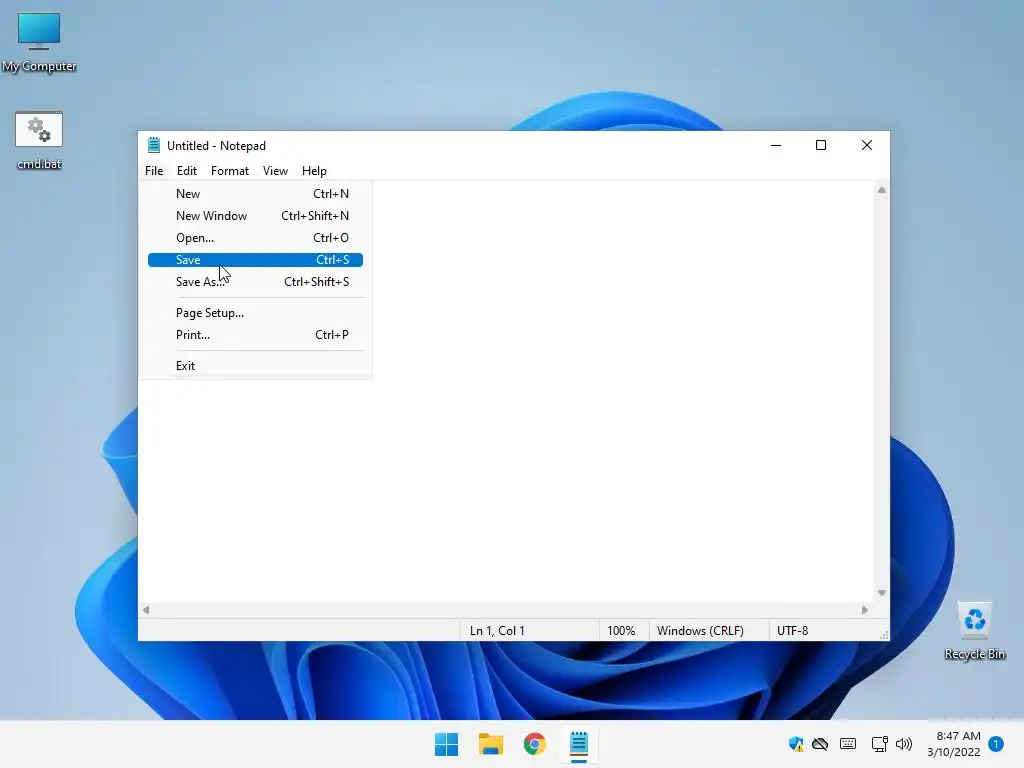Choose New from the File menu
The width and height of the screenshot is (1024, 768).
coord(255,194)
